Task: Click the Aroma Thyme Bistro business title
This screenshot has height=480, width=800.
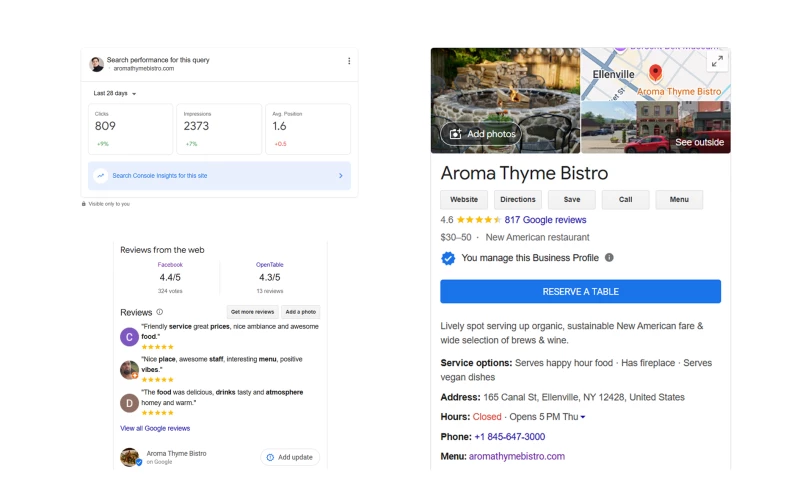Action: (x=524, y=173)
